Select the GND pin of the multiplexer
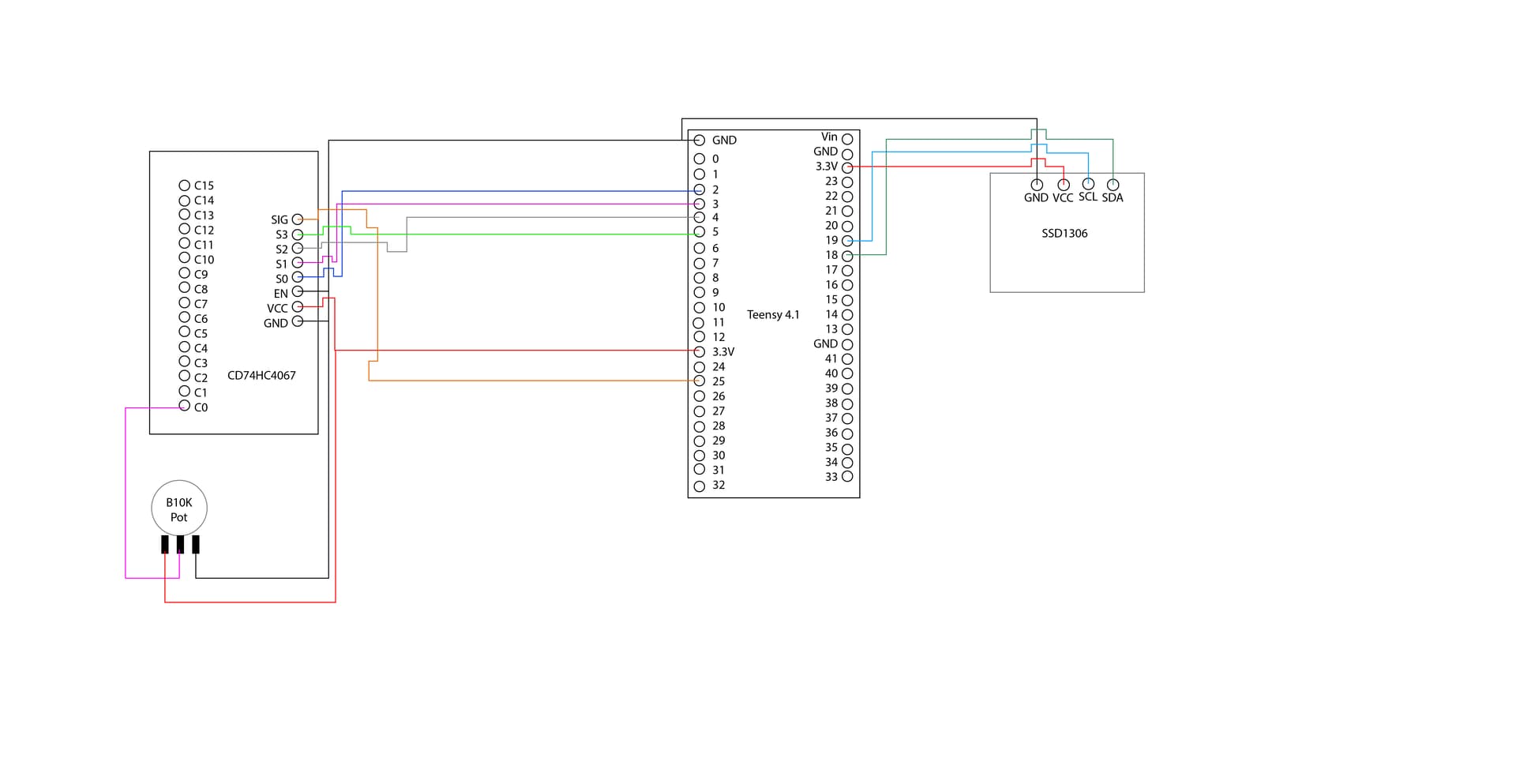Image resolution: width=1516 pixels, height=784 pixels. coord(297,322)
